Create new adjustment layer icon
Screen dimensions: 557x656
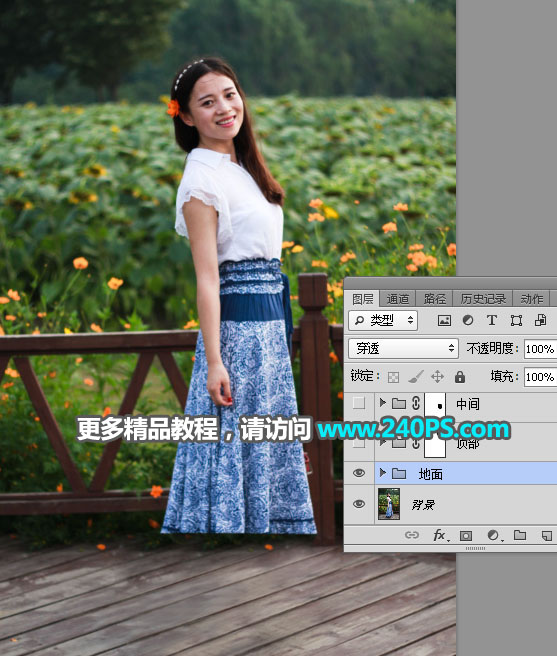494,535
